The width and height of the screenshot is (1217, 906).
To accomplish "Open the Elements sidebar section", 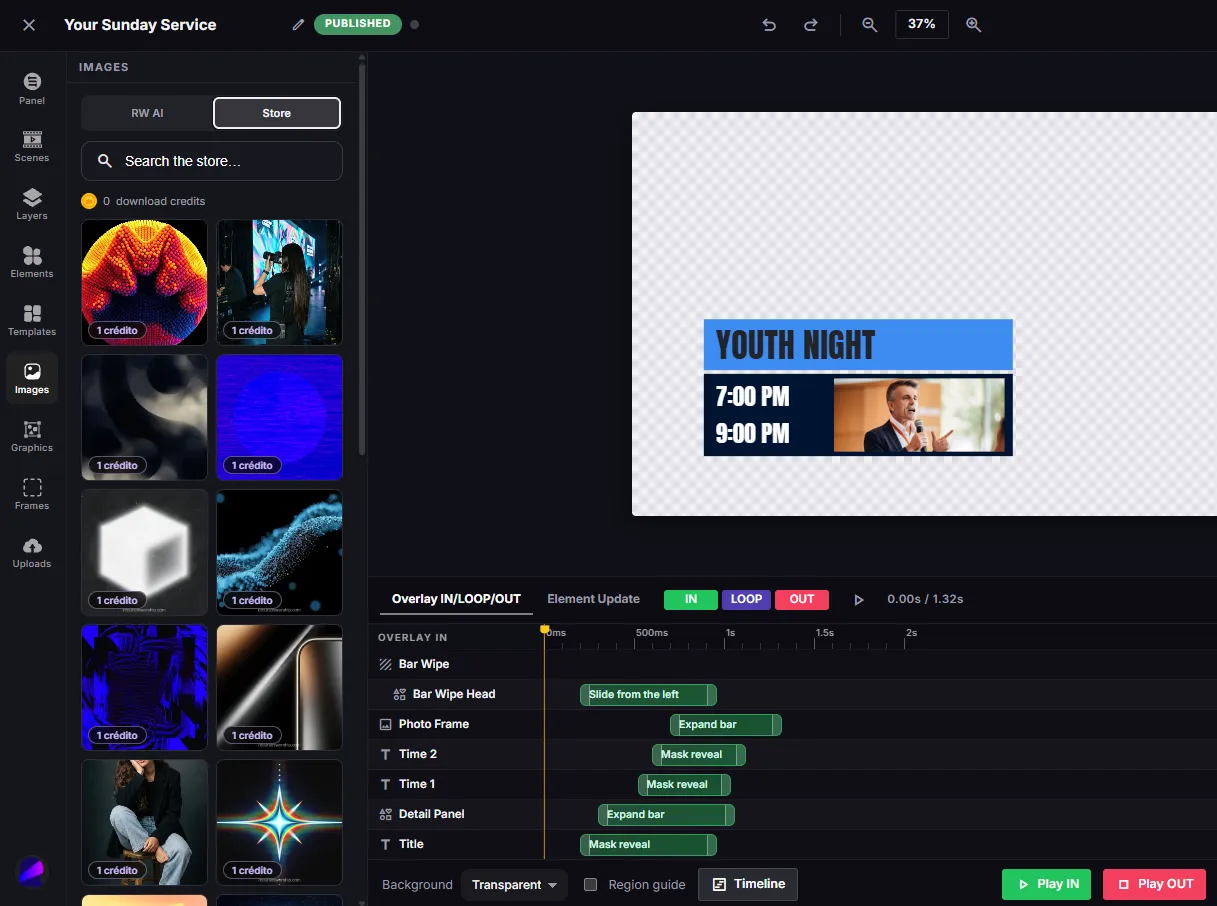I will 32,262.
